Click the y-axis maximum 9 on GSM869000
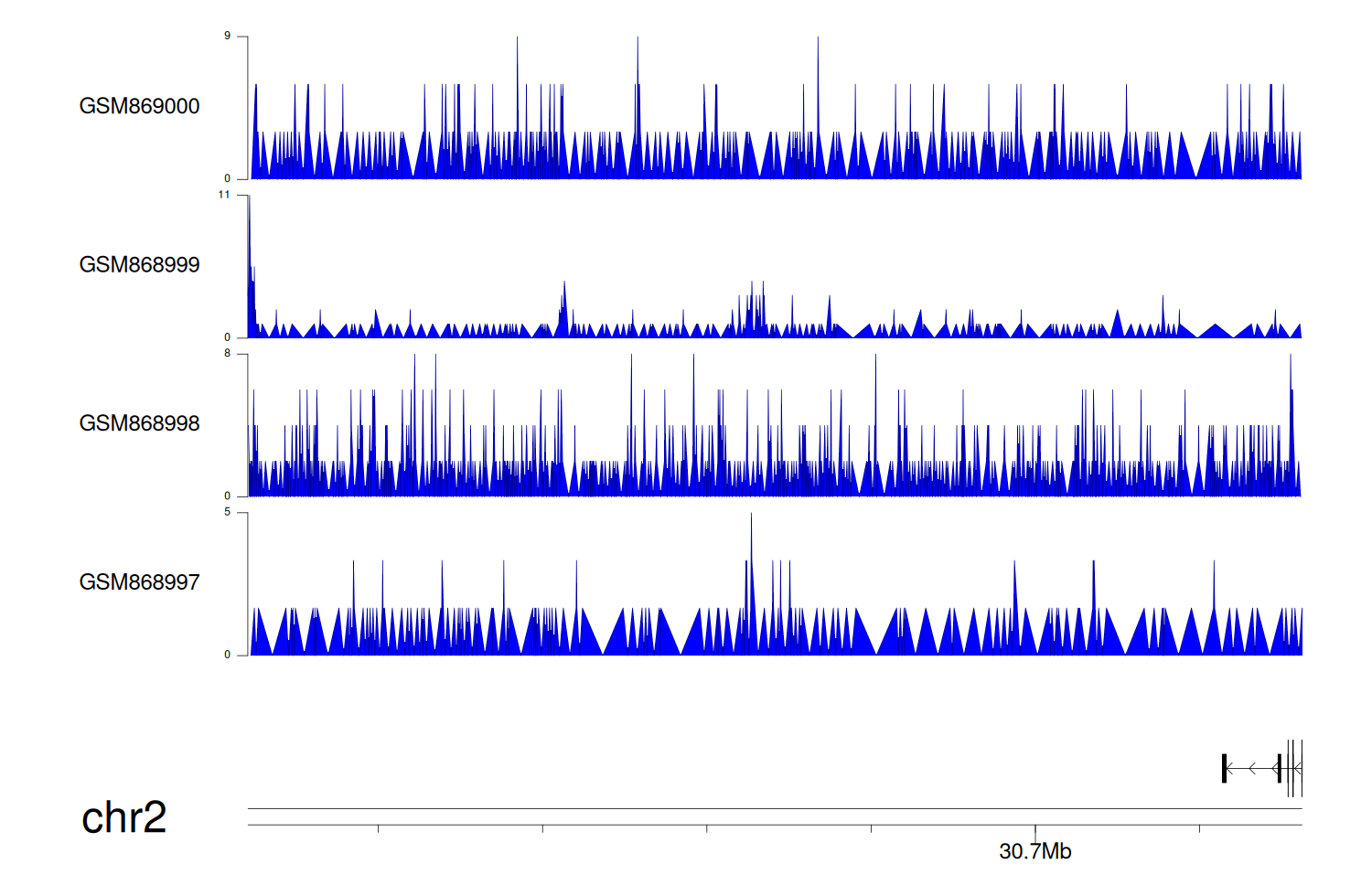 coord(227,37)
